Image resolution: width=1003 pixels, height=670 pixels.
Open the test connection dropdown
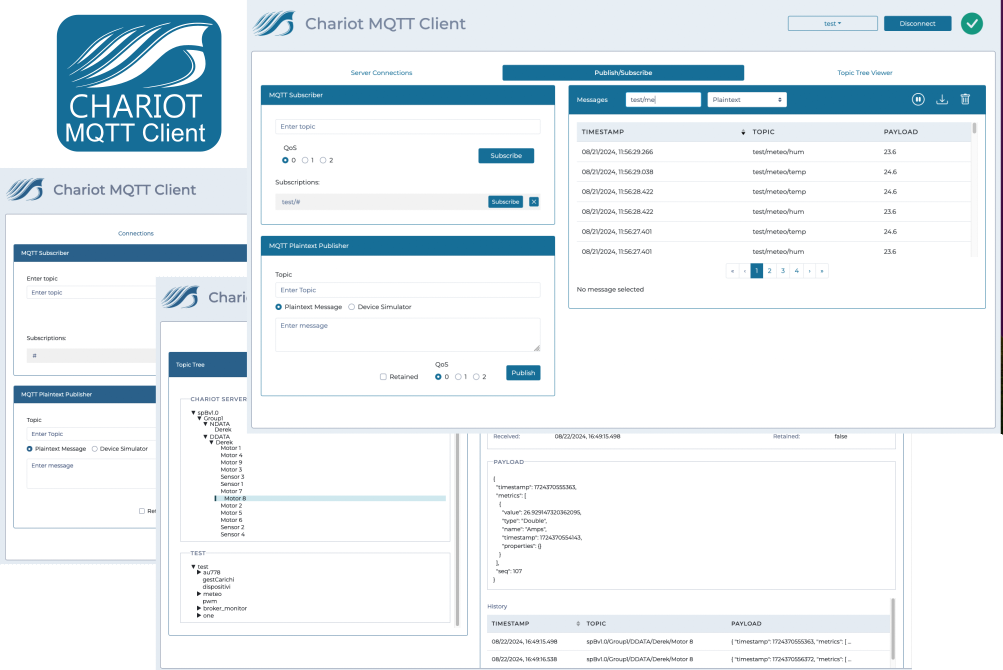pyautogui.click(x=832, y=24)
